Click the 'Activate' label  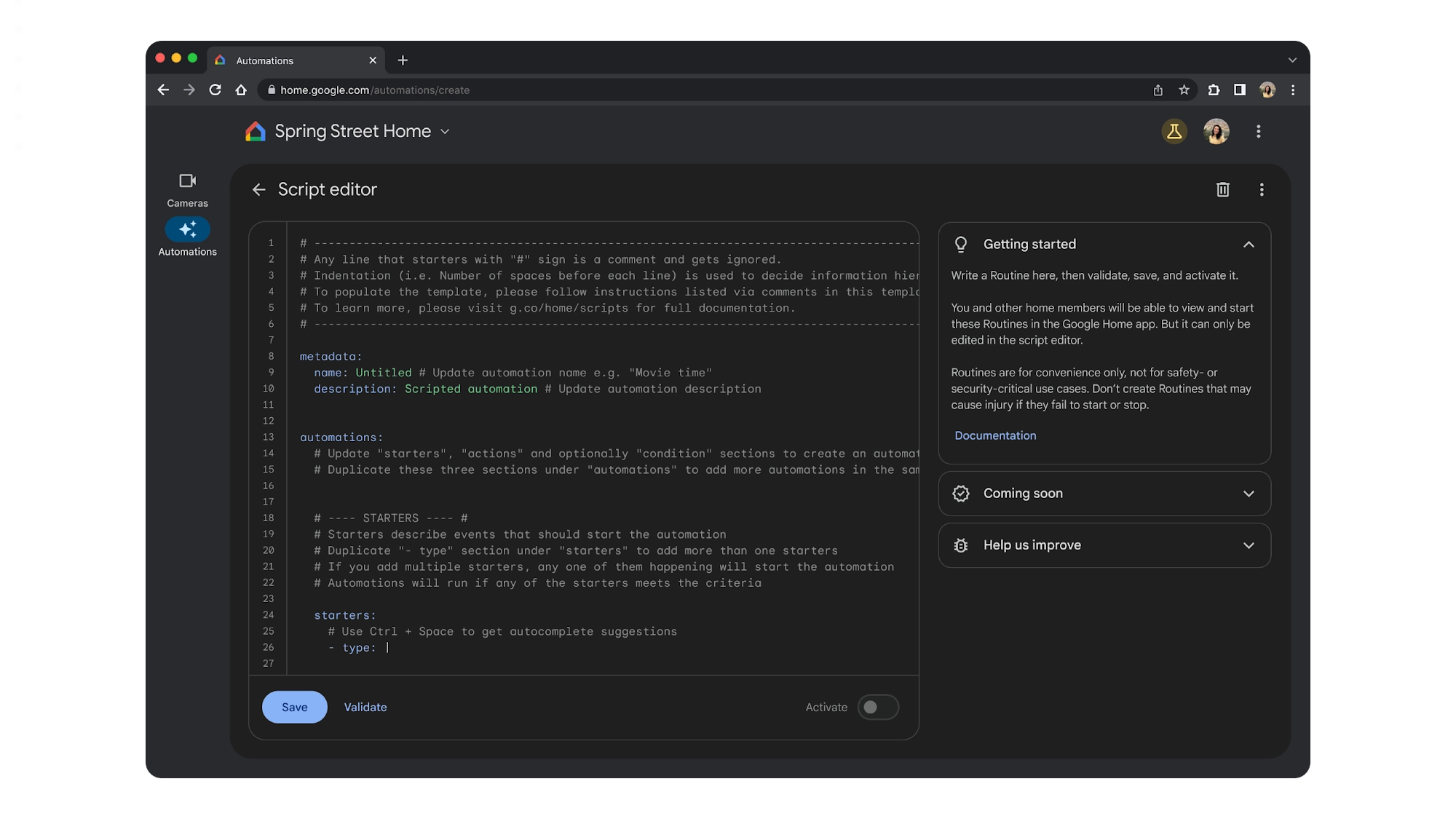pos(826,708)
